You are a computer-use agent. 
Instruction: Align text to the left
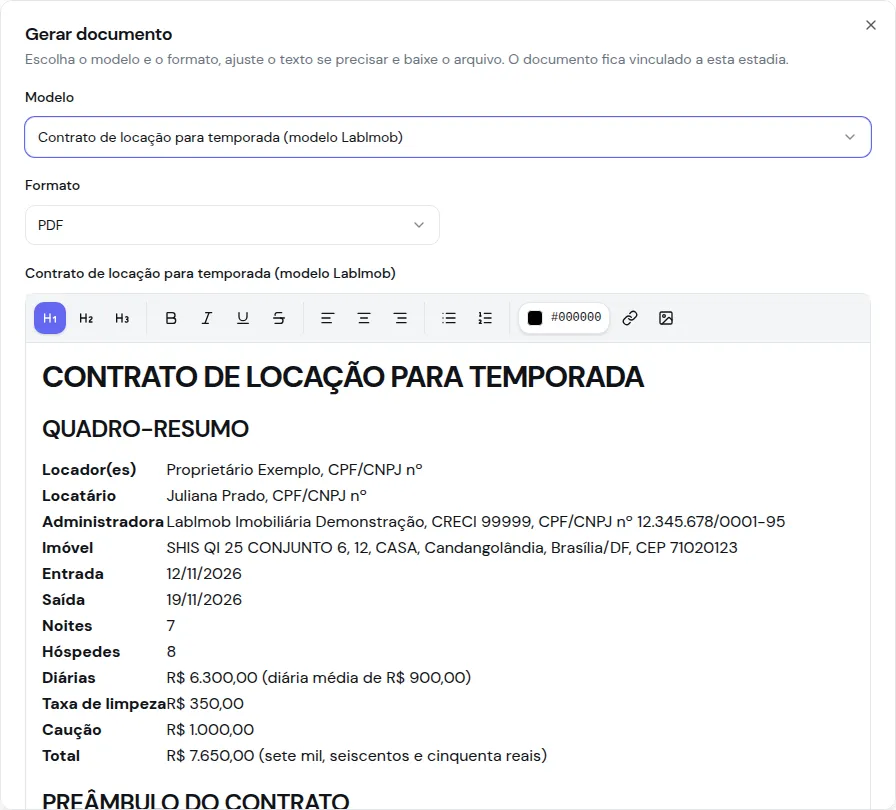[327, 318]
